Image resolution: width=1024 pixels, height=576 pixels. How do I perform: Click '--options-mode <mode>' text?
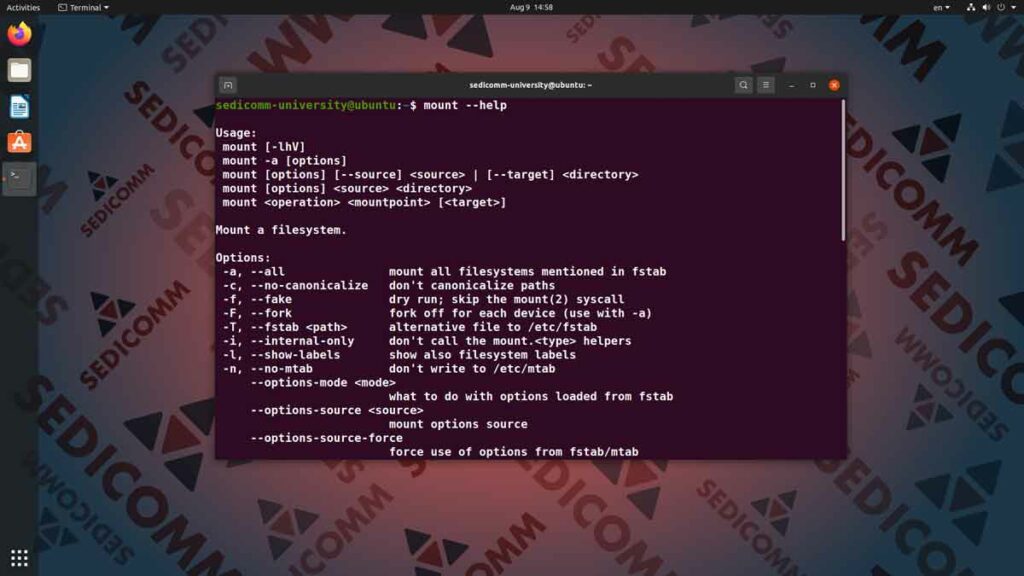(323, 383)
